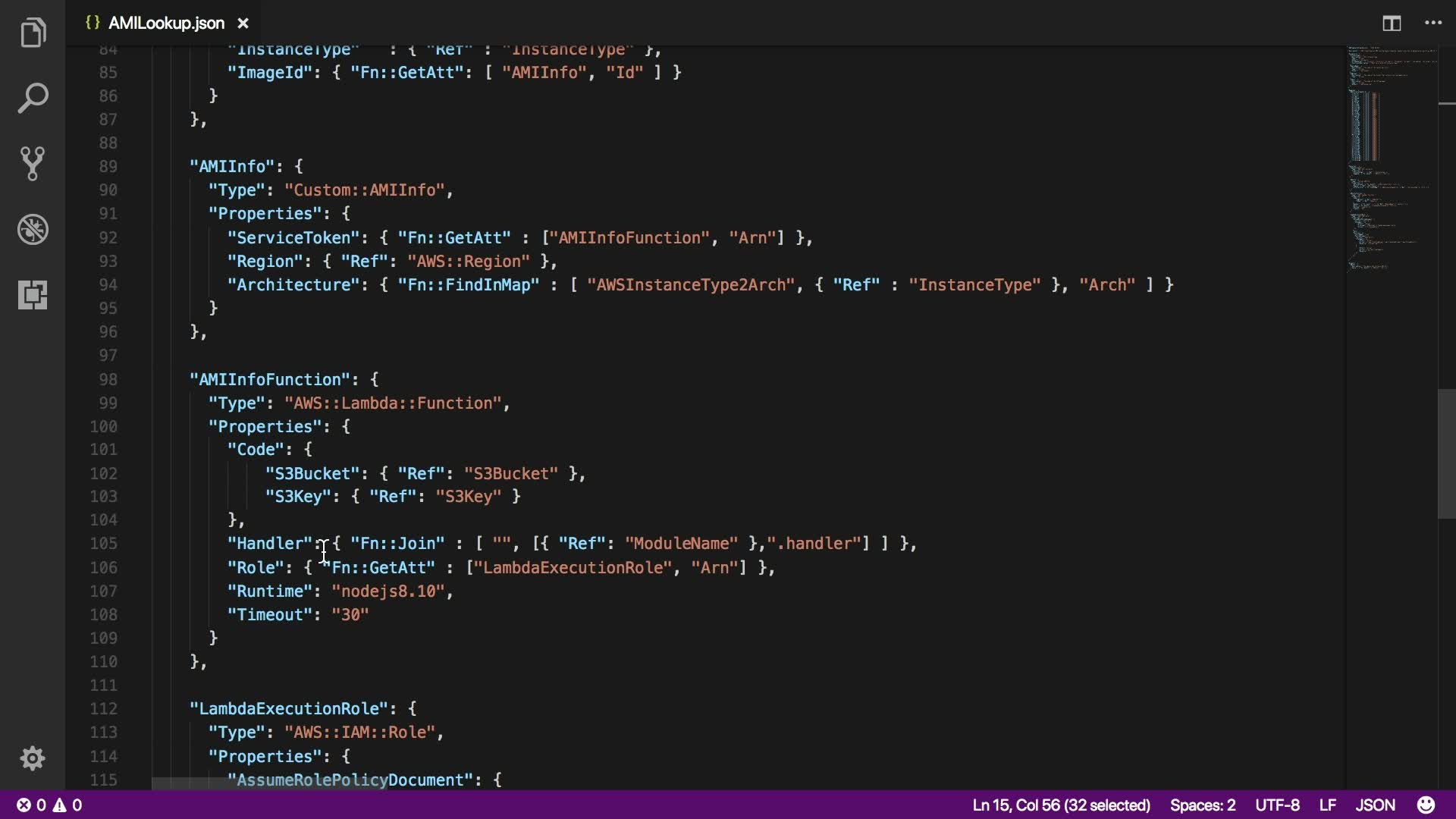
Task: Select the AMILookup.json tab
Action: pyautogui.click(x=165, y=24)
